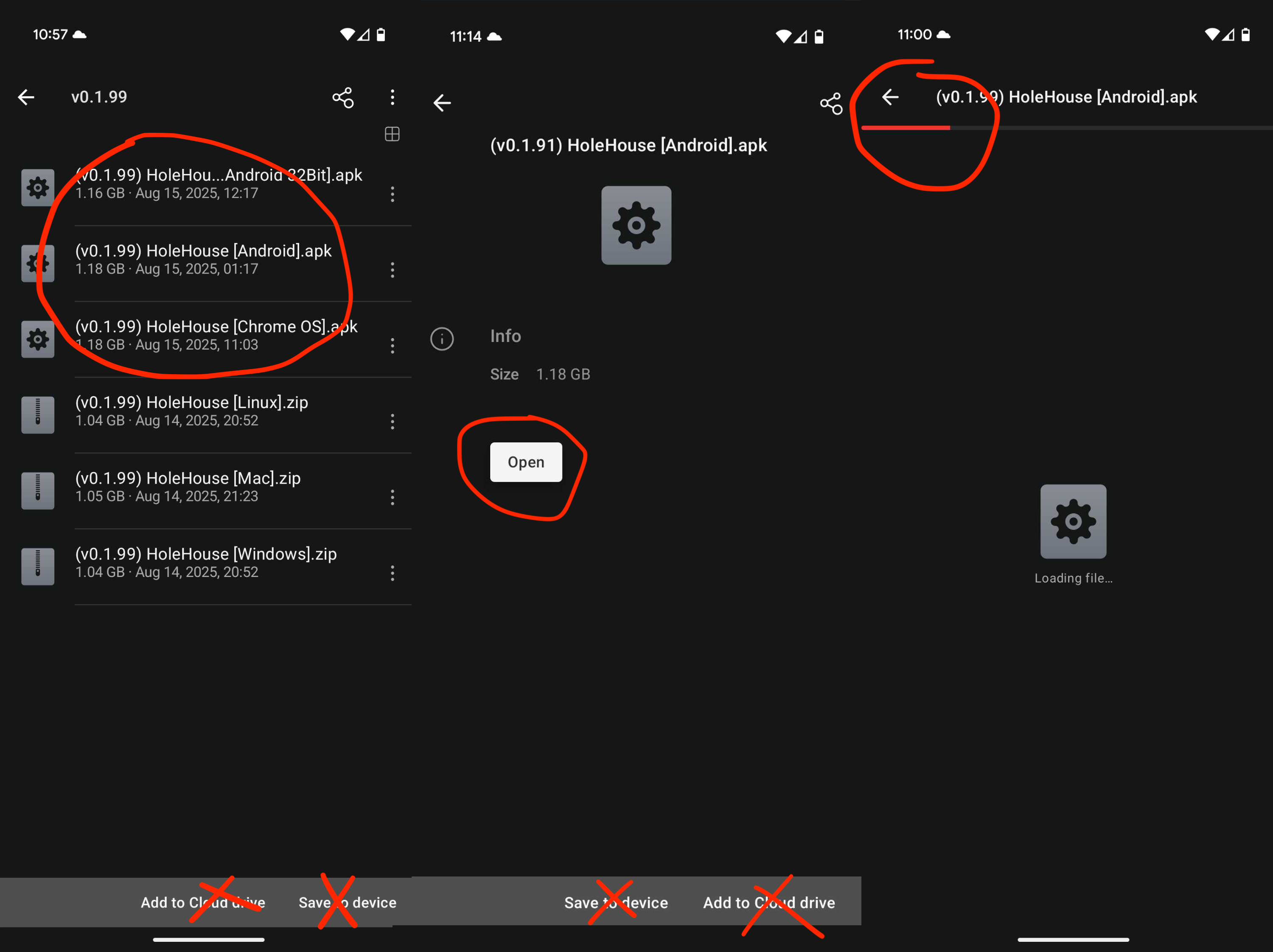Tap three-dot menu for HoleHouse [Windows].zip
This screenshot has width=1273, height=952.
(393, 573)
